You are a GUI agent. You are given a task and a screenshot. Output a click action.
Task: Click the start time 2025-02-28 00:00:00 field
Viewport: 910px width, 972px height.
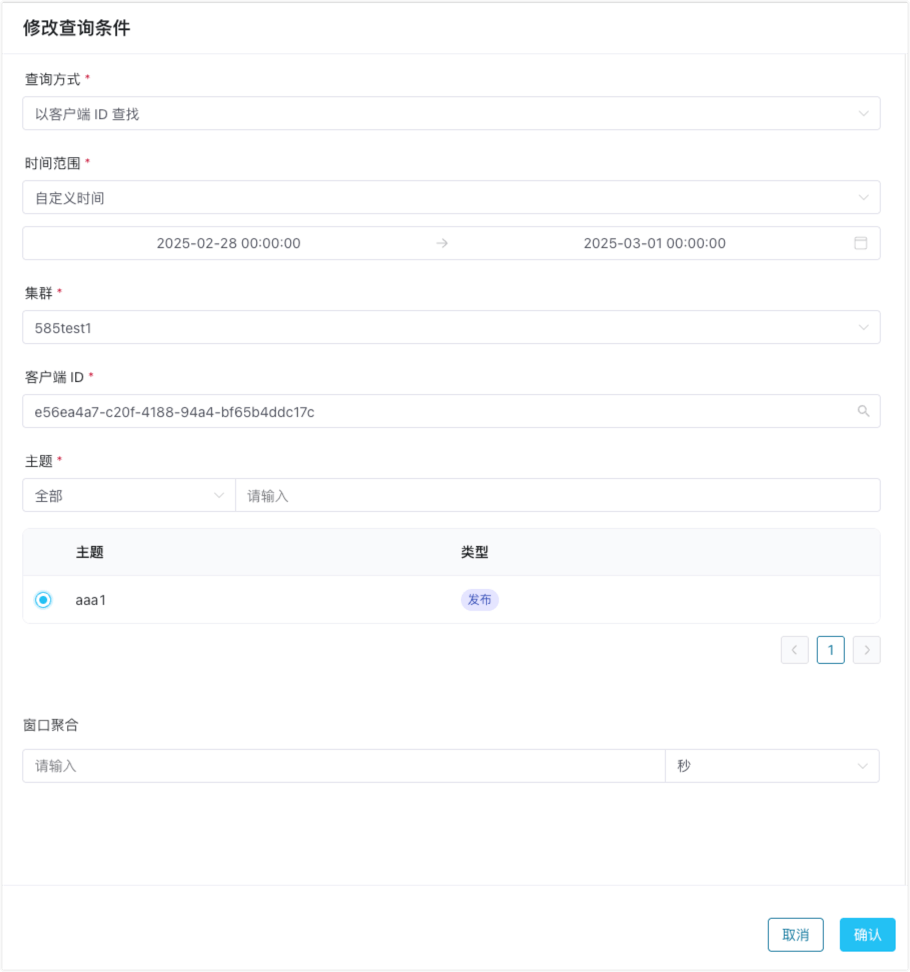click(229, 243)
